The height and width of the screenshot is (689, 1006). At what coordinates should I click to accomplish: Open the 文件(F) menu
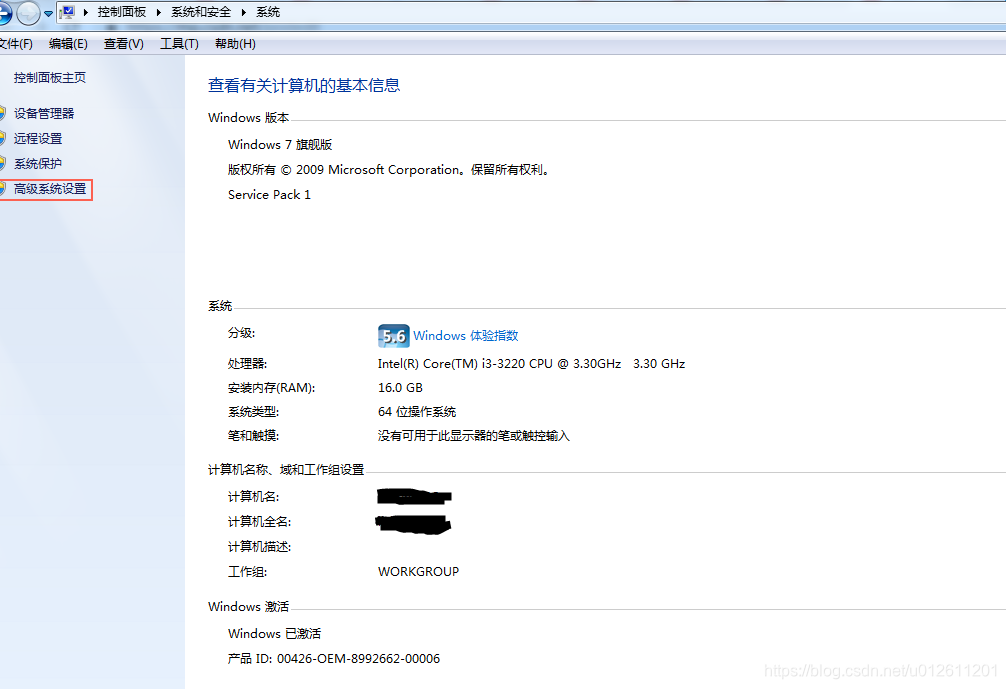pyautogui.click(x=15, y=44)
